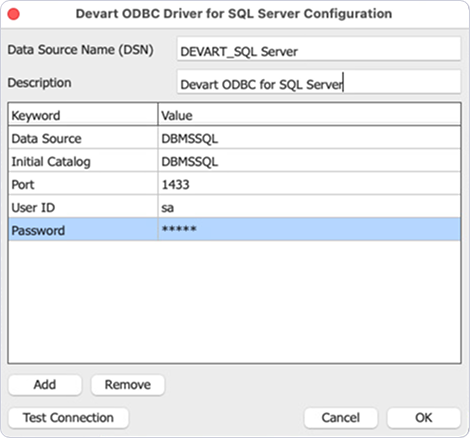Click the Remove button
470x438 pixels.
(x=128, y=385)
